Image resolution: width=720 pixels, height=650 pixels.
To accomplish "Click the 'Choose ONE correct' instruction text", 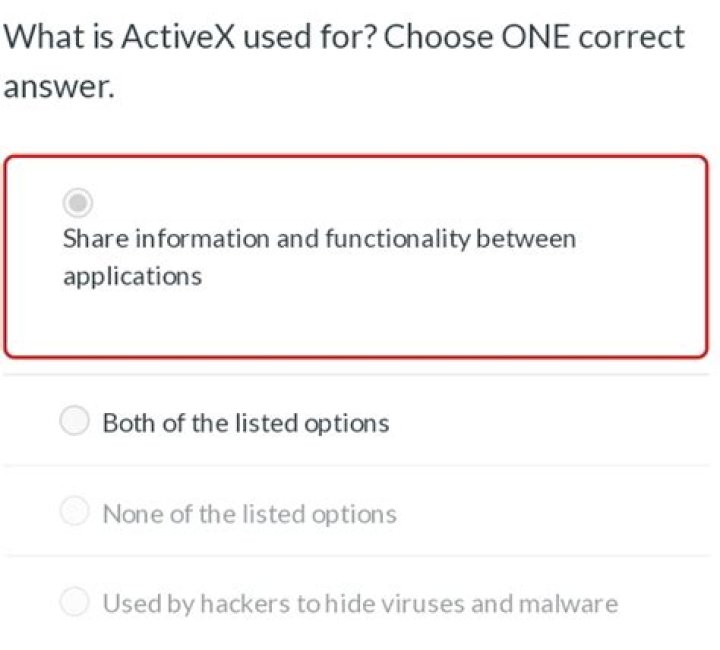I will click(x=534, y=38).
